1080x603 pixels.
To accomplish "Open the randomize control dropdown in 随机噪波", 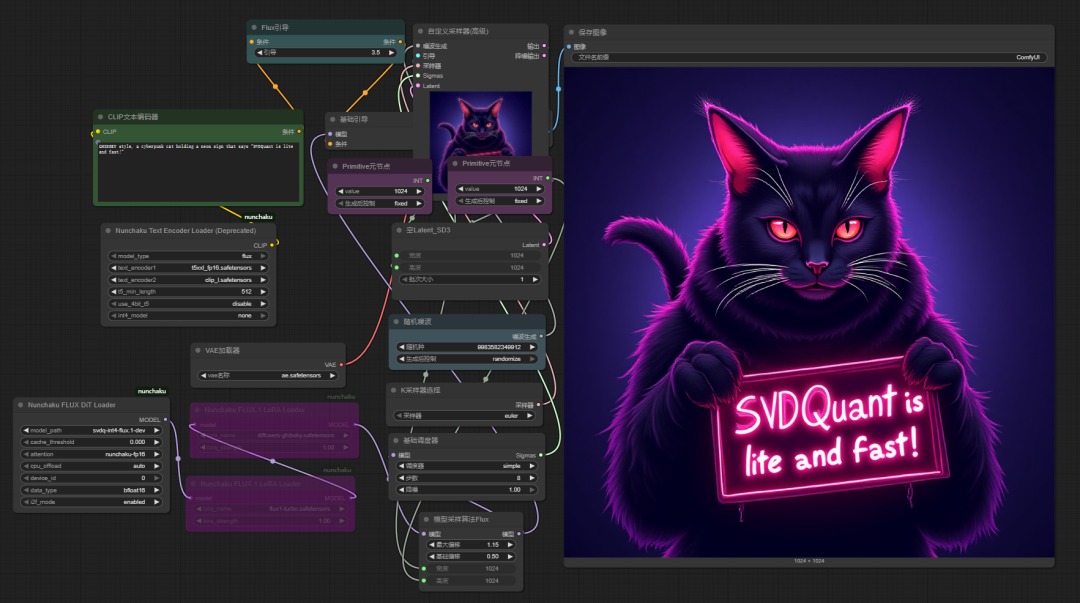I will click(x=468, y=359).
